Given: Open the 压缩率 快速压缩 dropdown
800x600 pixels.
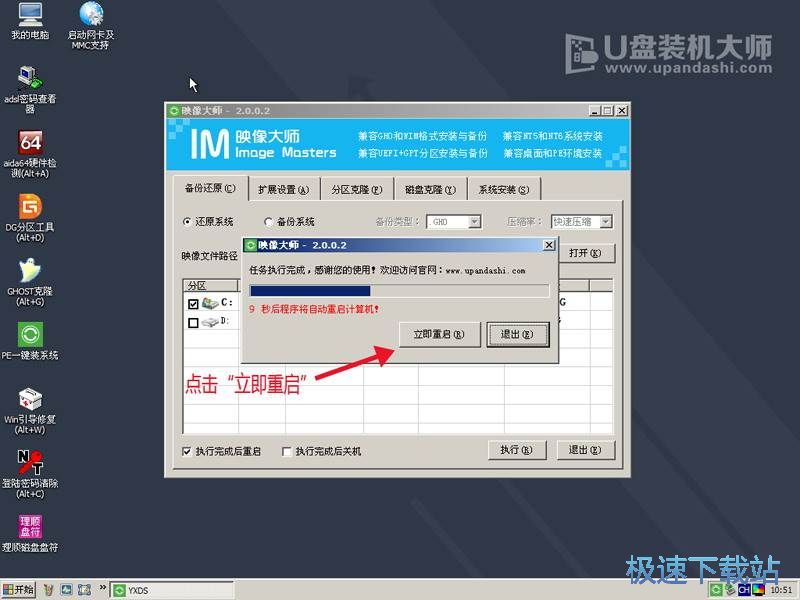Looking at the screenshot, I should coord(582,222).
